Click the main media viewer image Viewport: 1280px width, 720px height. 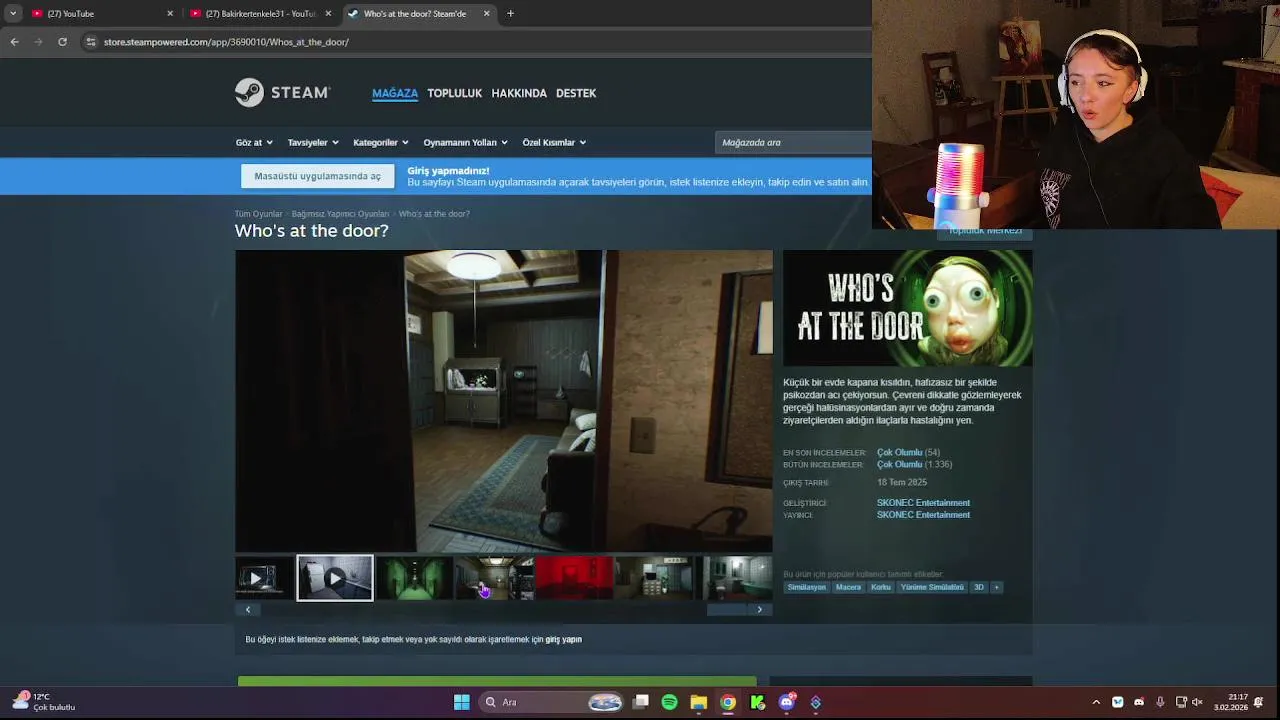[x=504, y=400]
